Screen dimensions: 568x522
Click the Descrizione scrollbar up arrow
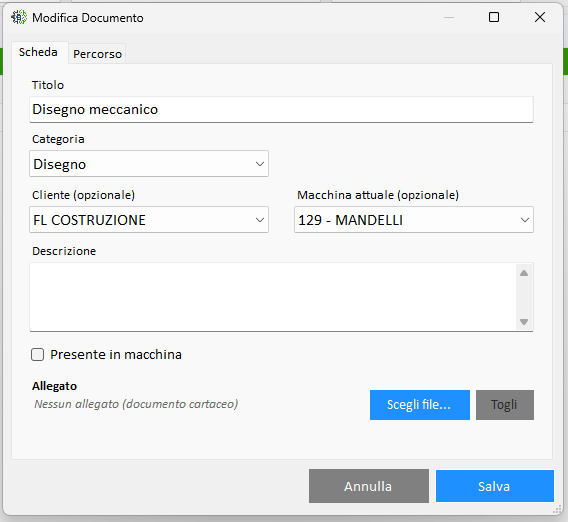point(524,273)
